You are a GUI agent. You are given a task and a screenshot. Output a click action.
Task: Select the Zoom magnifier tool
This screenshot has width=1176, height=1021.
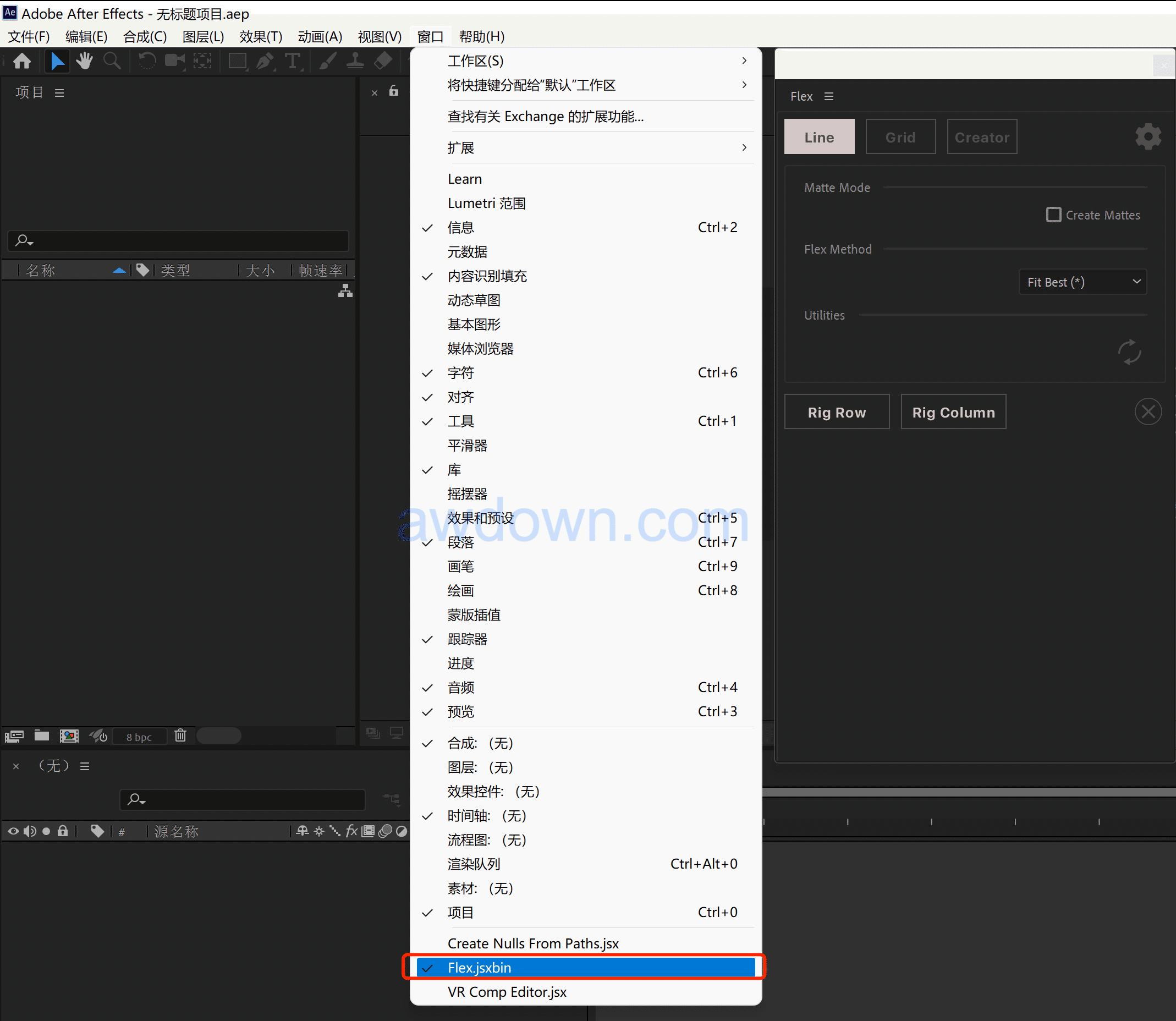112,61
